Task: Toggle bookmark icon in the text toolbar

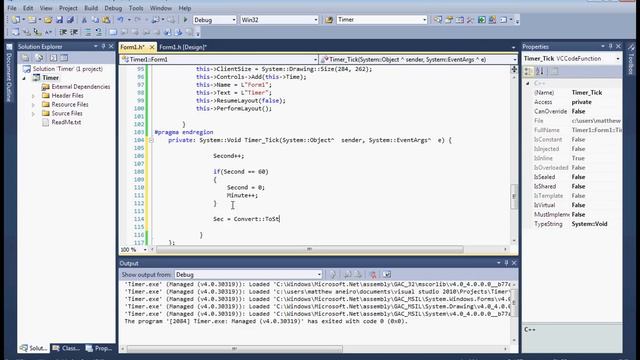Action: click(113, 32)
